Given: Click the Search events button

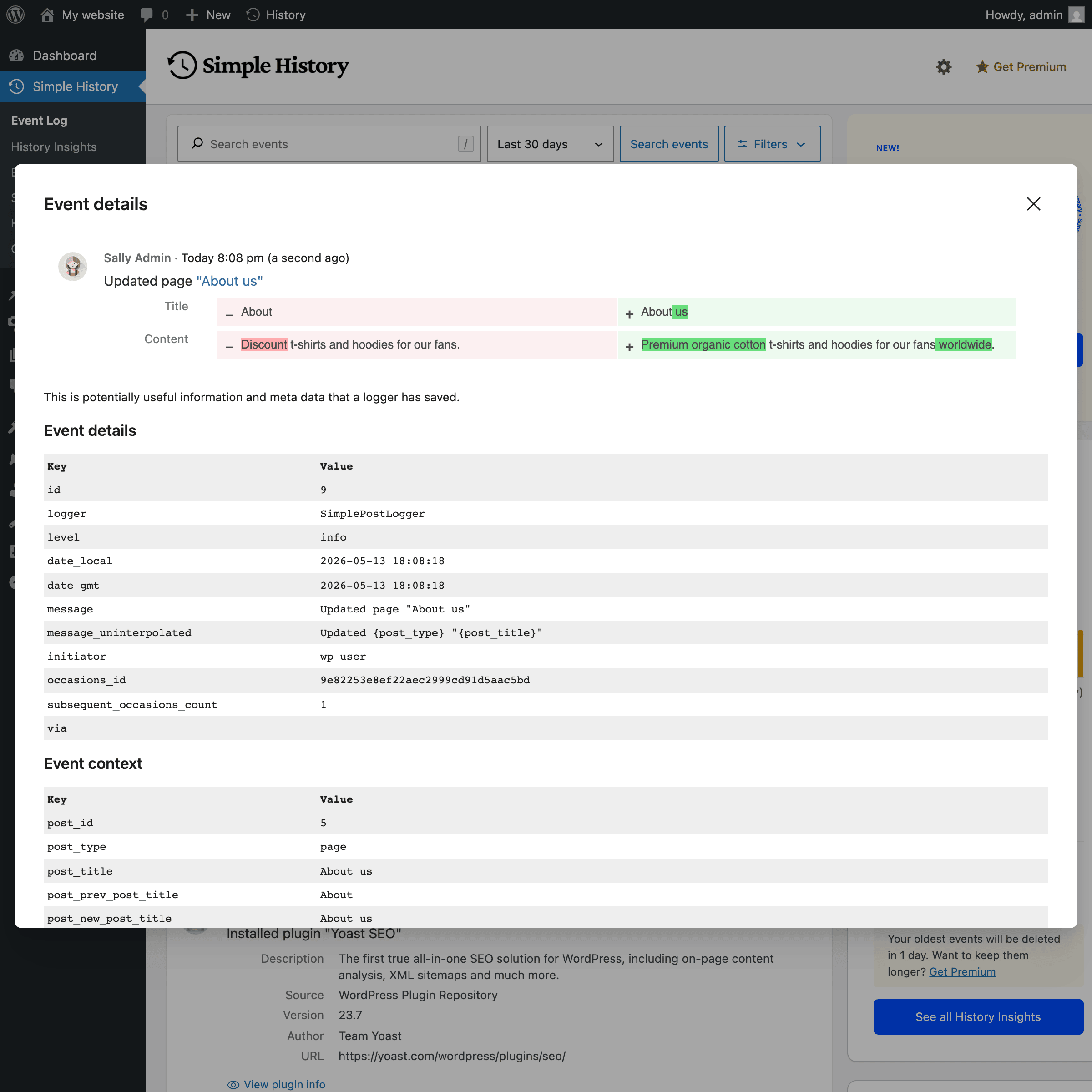Looking at the screenshot, I should 669,144.
